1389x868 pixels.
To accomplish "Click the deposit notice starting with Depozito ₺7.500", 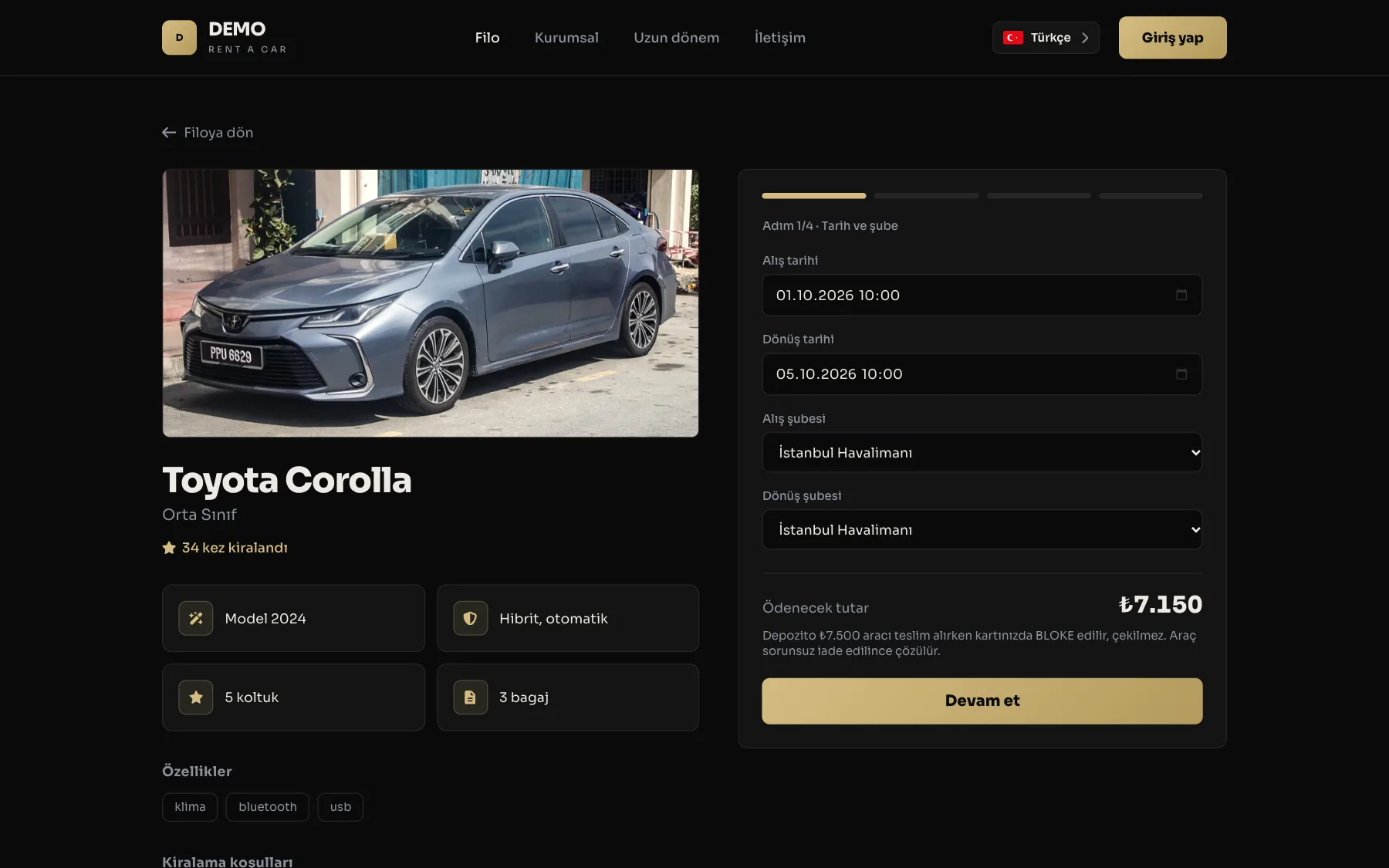I will (979, 643).
